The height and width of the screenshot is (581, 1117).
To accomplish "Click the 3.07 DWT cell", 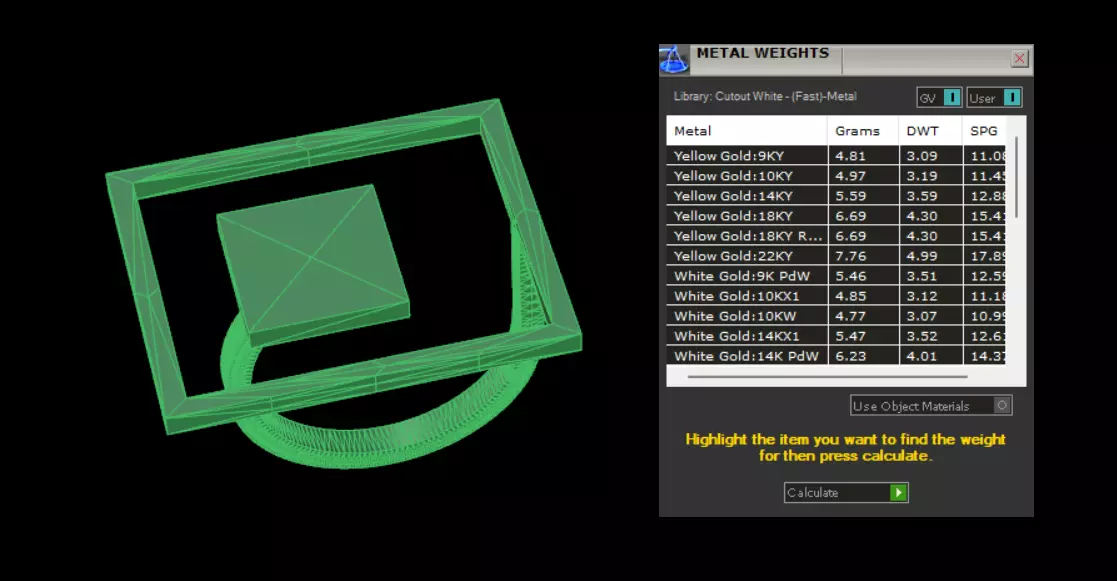I will [931, 315].
